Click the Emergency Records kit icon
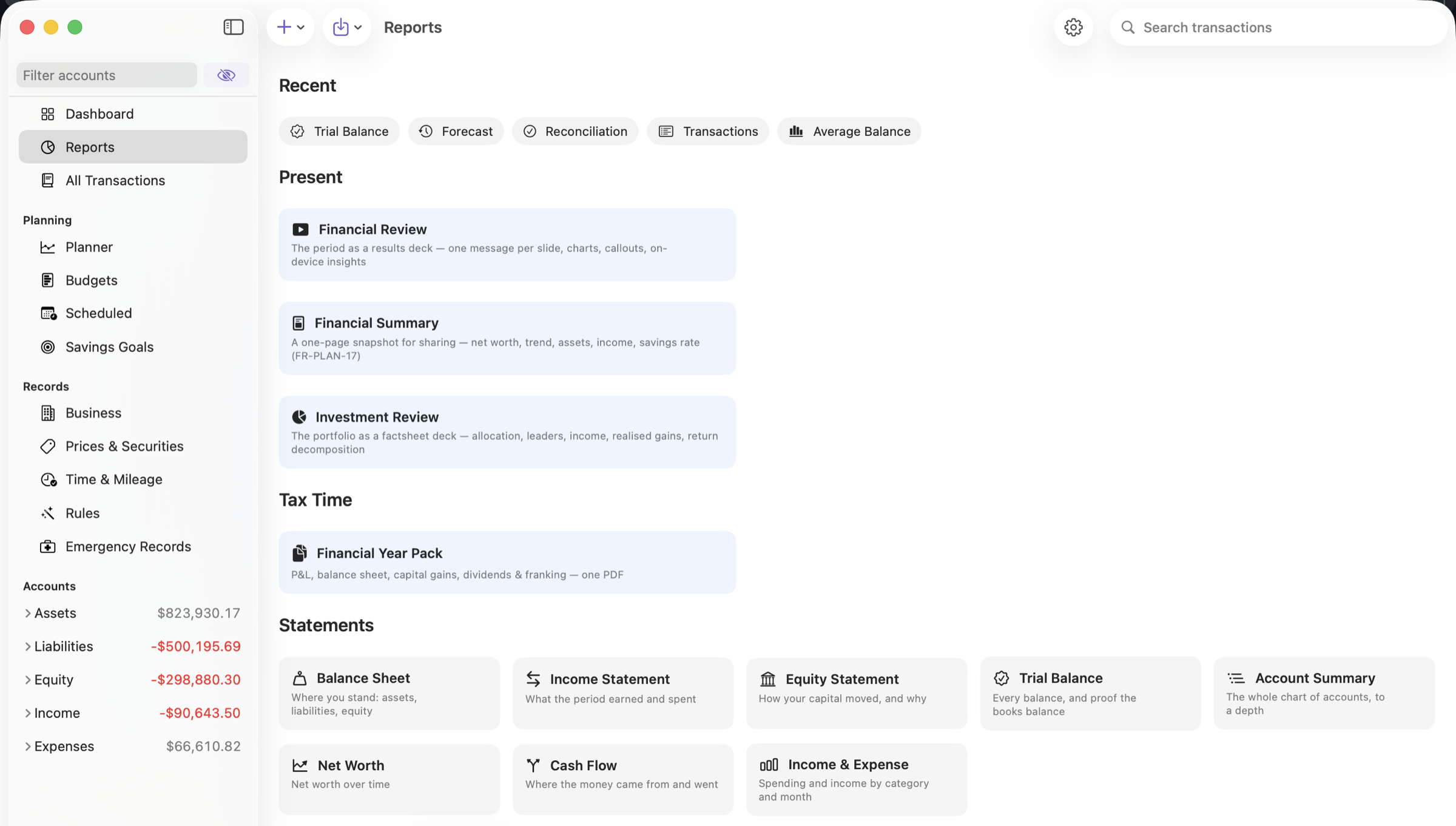This screenshot has width=1456, height=826. 48,547
